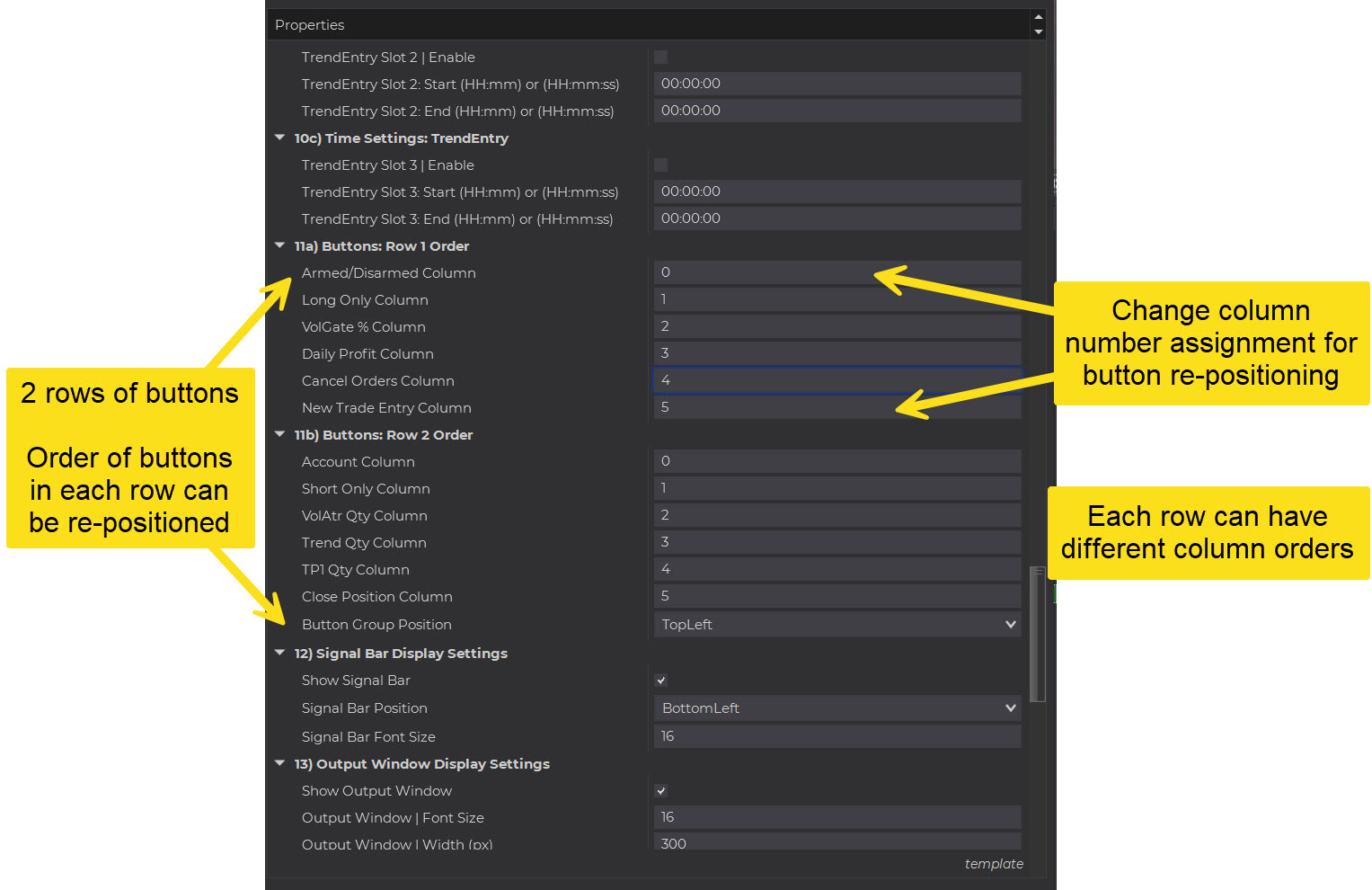The image size is (1372, 890).
Task: Enable the TrendEntry Slot 3 checkbox
Action: pos(660,165)
